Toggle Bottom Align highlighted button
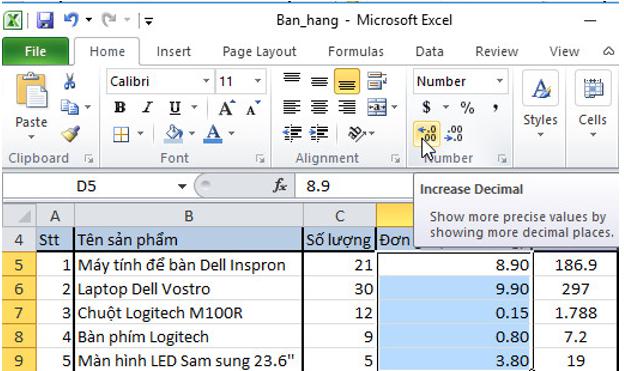Viewport: 624px width, 371px height. click(x=347, y=81)
